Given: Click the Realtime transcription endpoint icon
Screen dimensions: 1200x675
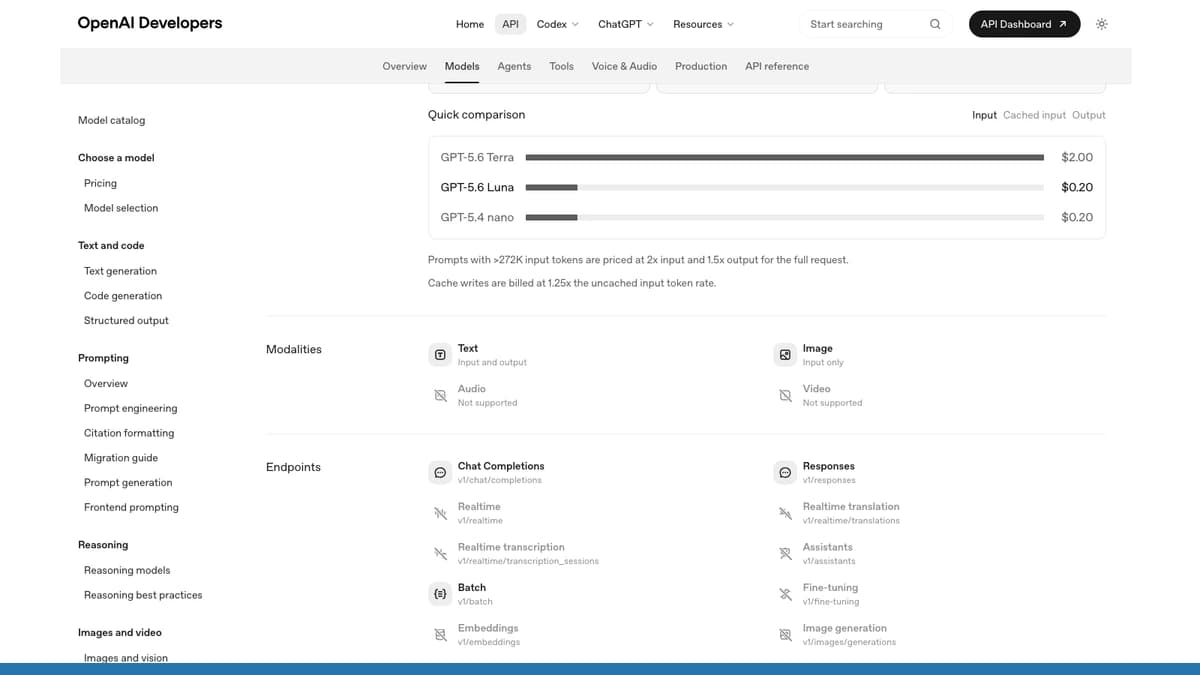Looking at the screenshot, I should (x=440, y=553).
